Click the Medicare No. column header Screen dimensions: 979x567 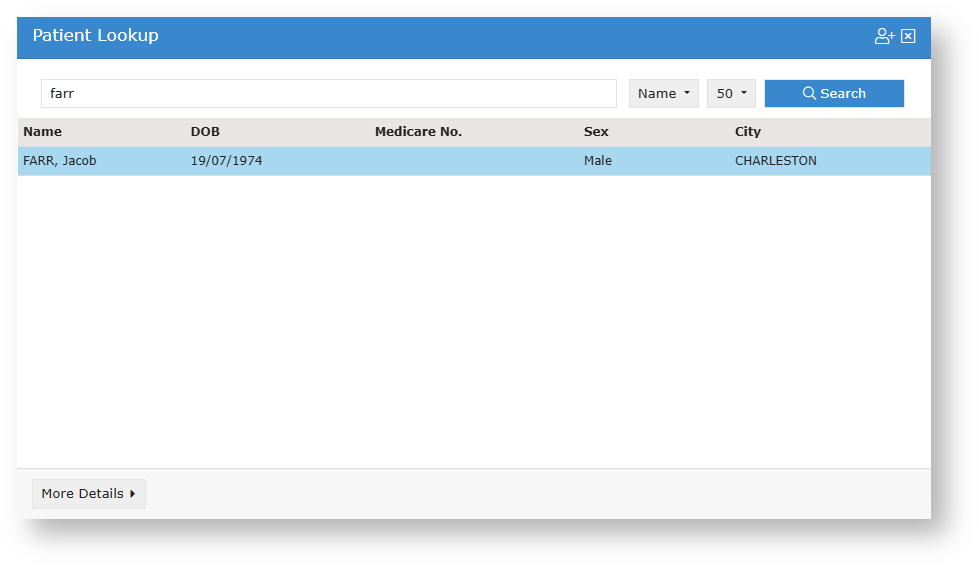tap(418, 132)
